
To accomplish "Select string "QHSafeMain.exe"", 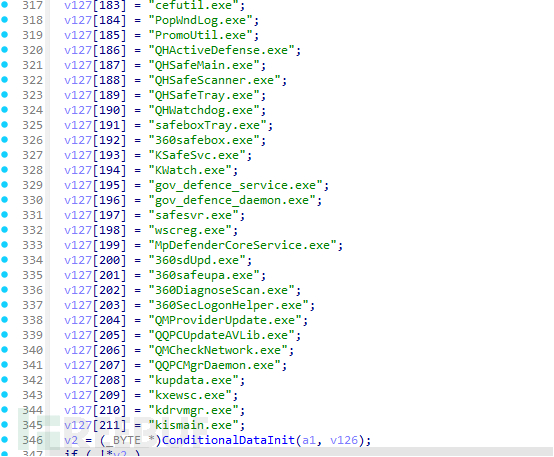I will click(204, 65).
